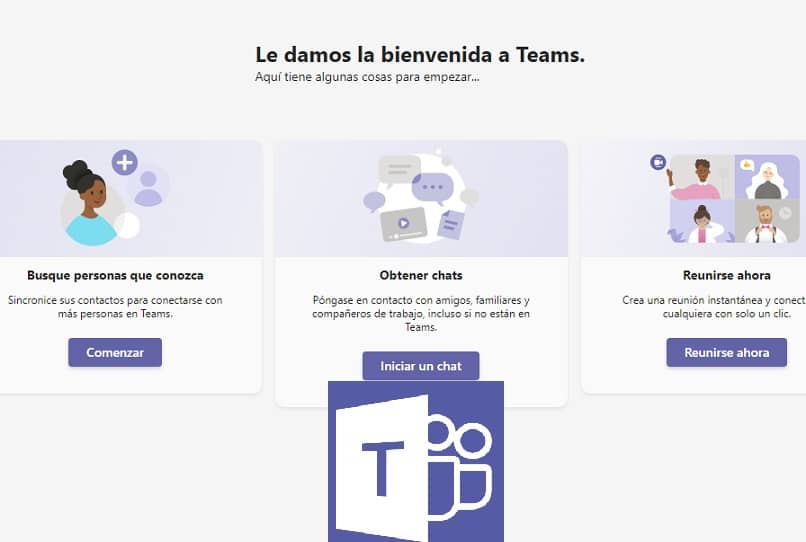The width and height of the screenshot is (806, 542).
Task: Open the video meeting grid illustration
Action: tap(725, 198)
